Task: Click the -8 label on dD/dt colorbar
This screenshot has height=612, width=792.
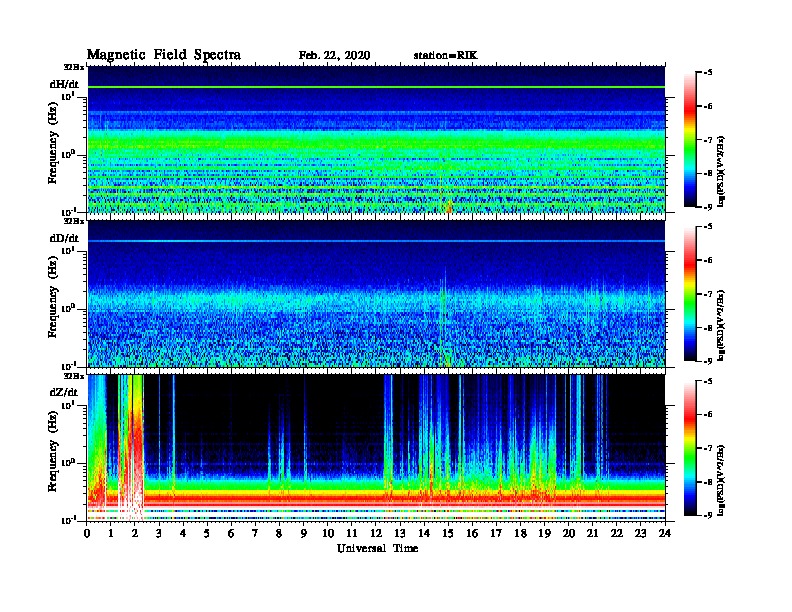Action: (708, 328)
